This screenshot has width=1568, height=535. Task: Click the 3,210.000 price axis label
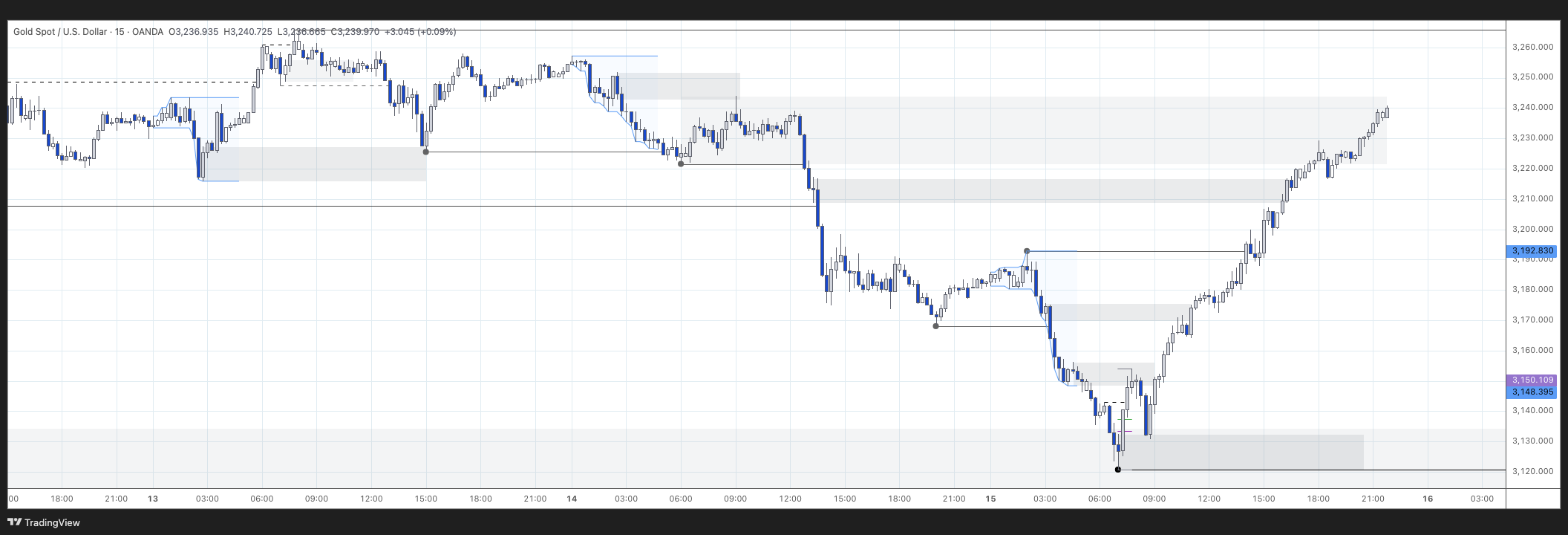[x=1532, y=198]
